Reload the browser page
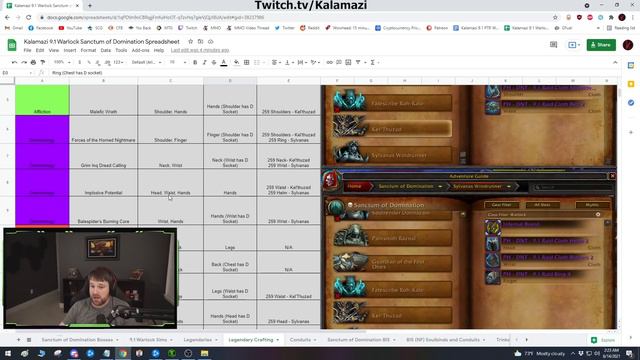The width and height of the screenshot is (640, 360). point(29,18)
